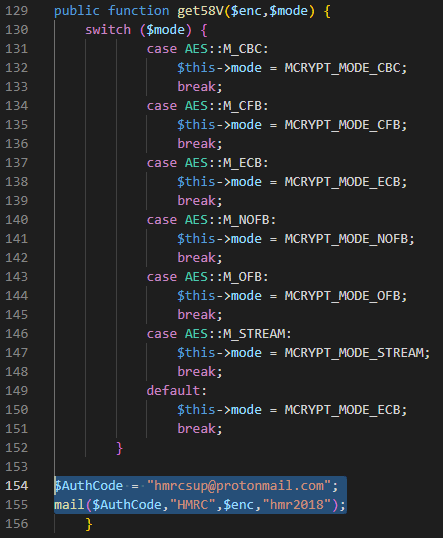Click line number 155 in gutter
Image resolution: width=443 pixels, height=538 pixels.
[x=16, y=504]
